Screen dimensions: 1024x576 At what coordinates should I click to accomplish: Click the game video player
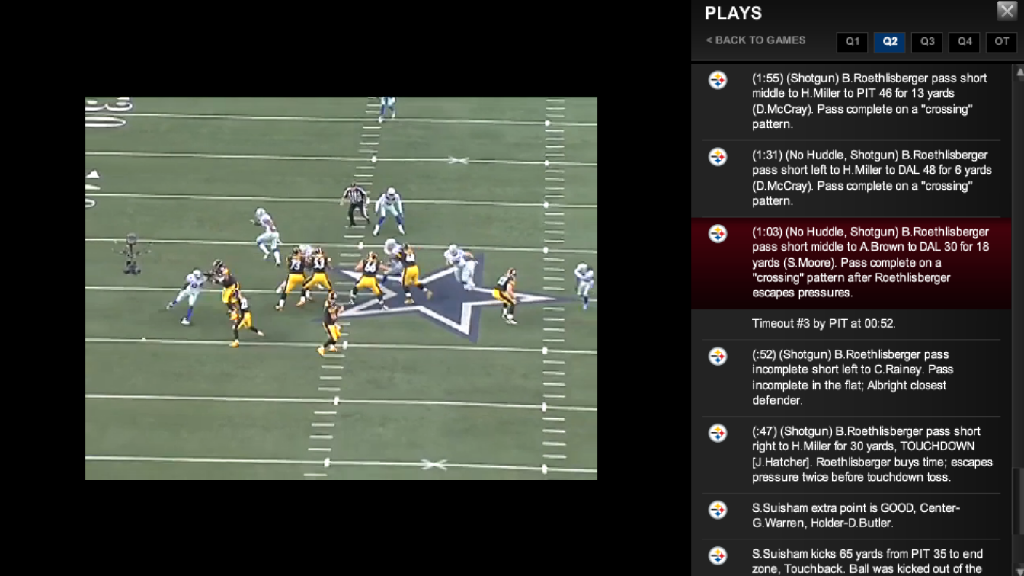pos(341,289)
